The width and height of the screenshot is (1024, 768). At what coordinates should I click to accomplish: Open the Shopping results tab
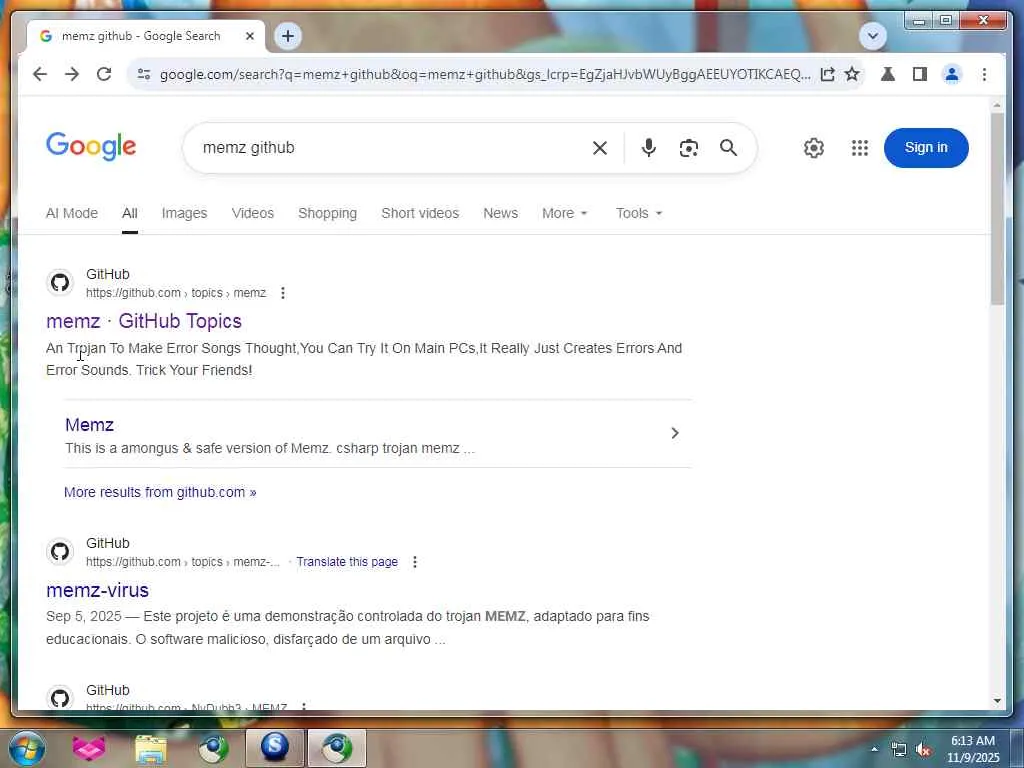[327, 214]
